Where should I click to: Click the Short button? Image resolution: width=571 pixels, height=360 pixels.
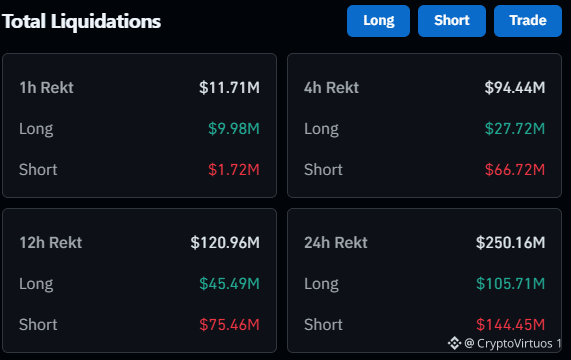pyautogui.click(x=452, y=21)
